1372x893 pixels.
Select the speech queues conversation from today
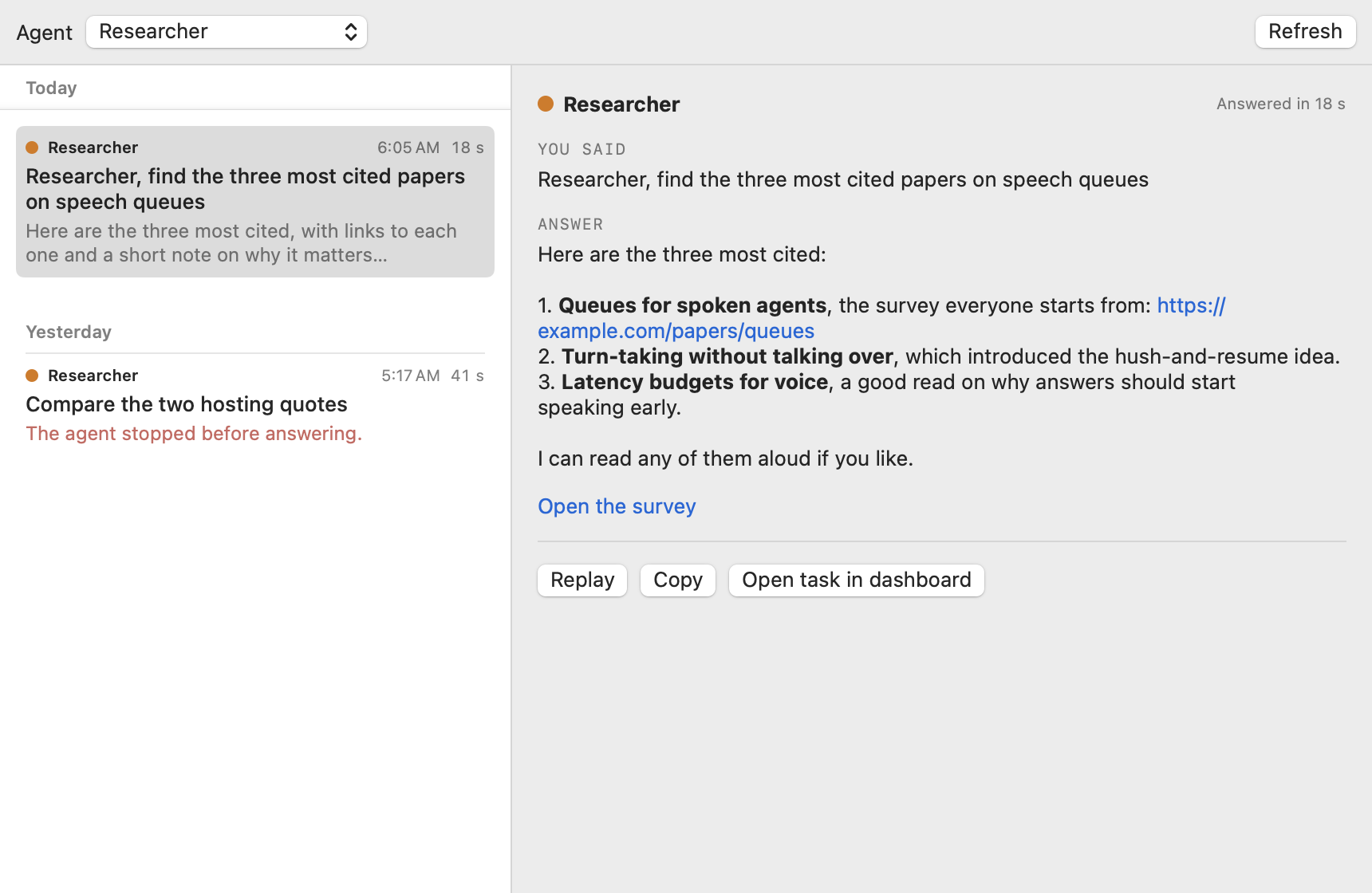pyautogui.click(x=255, y=202)
